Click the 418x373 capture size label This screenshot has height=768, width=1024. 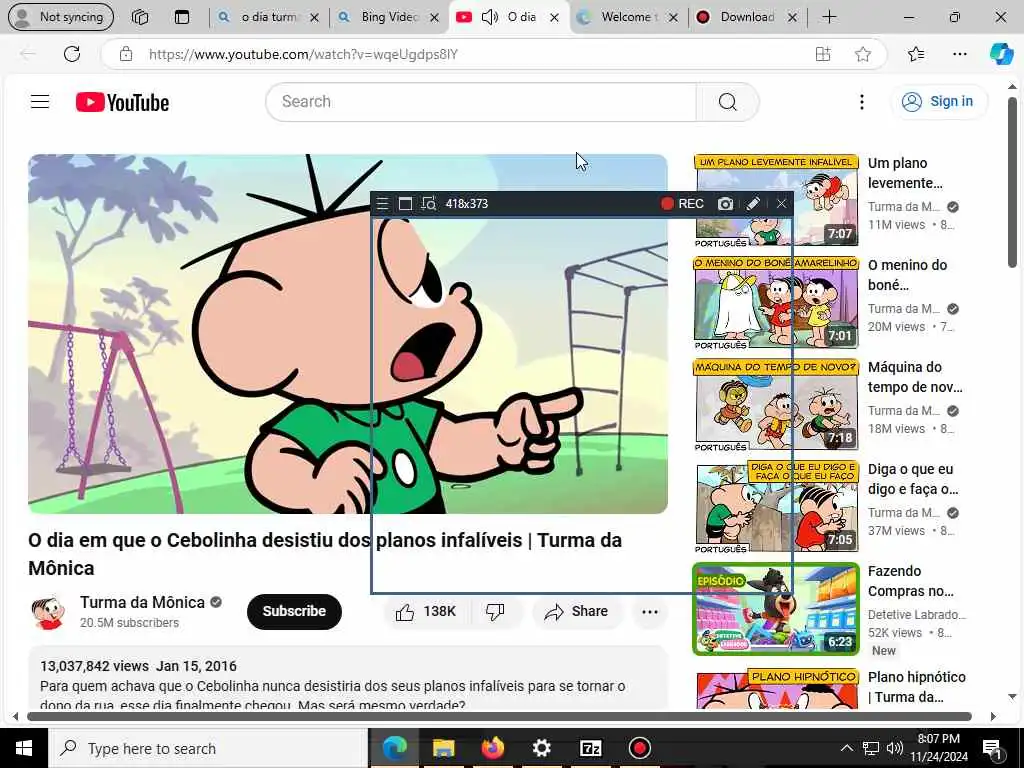click(x=467, y=204)
